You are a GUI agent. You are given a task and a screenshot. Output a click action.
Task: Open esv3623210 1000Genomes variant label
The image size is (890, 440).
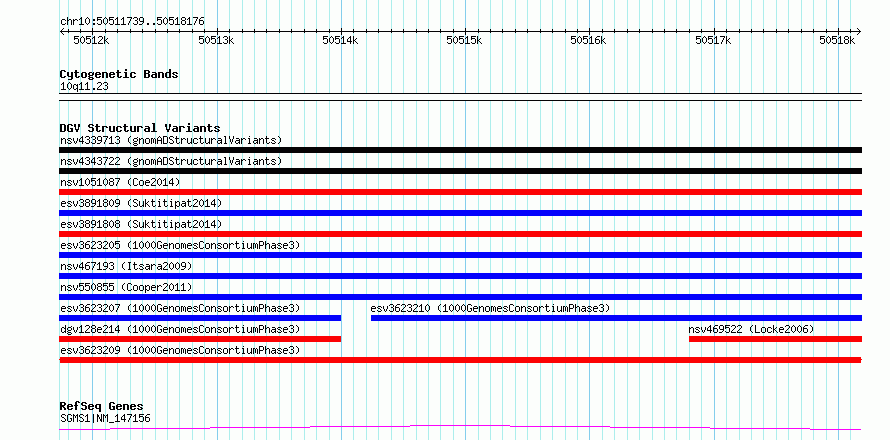click(490, 308)
